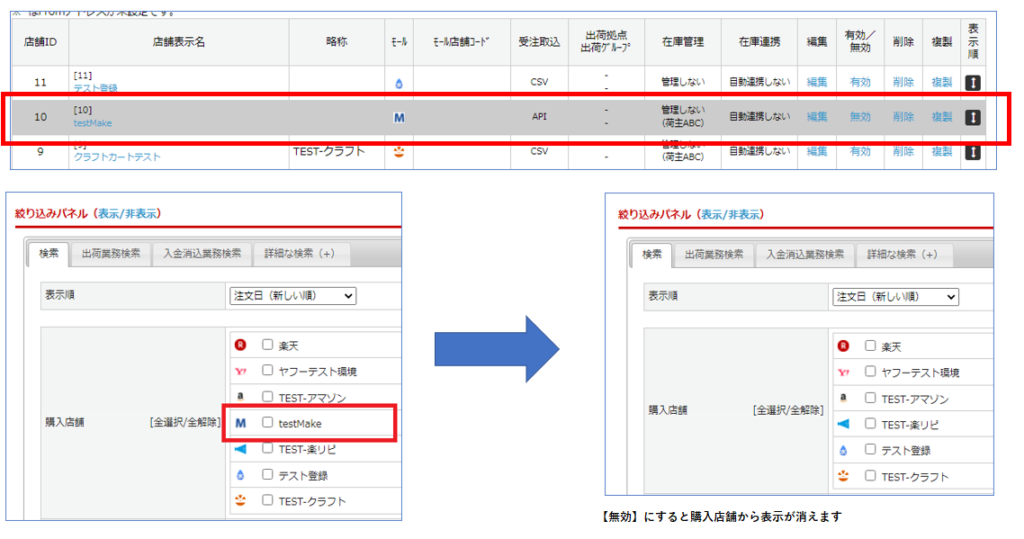1024x539 pixels.
Task: Click the red Rakuten icon in the left panel
Action: point(240,345)
